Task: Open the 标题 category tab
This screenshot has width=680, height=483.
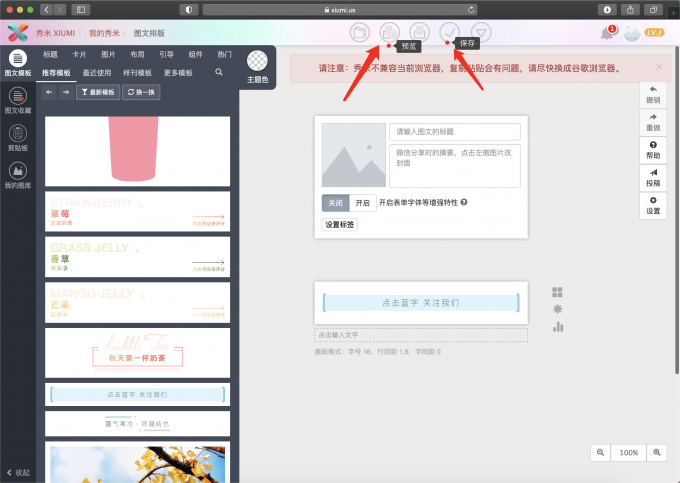Action: tap(50, 54)
